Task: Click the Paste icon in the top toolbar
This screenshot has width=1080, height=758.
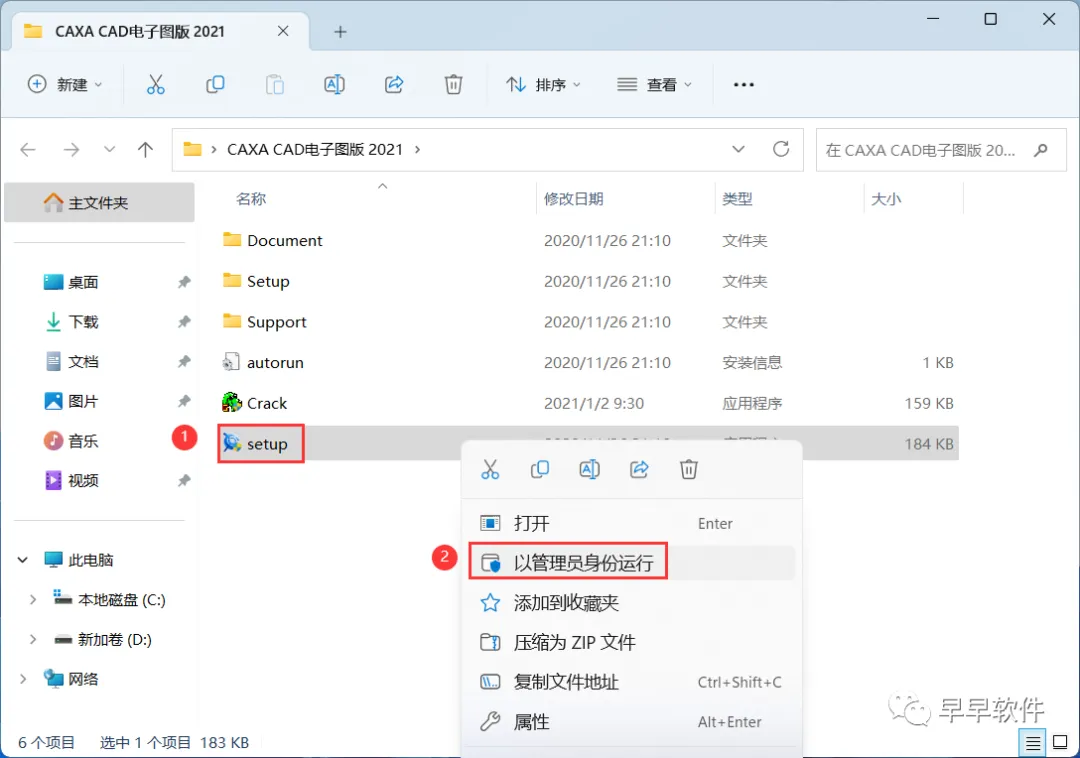Action: pyautogui.click(x=275, y=85)
